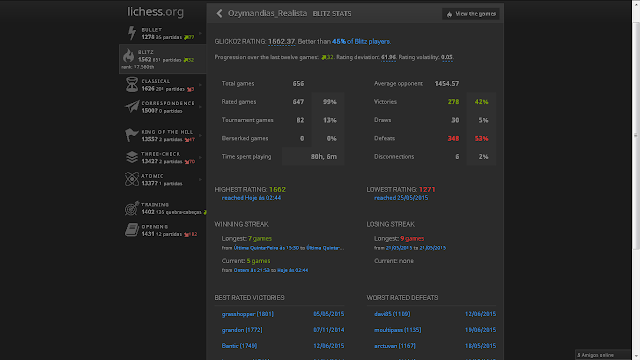Click the Total games value 656
Screen dimensions: 640x360
[x=298, y=84]
